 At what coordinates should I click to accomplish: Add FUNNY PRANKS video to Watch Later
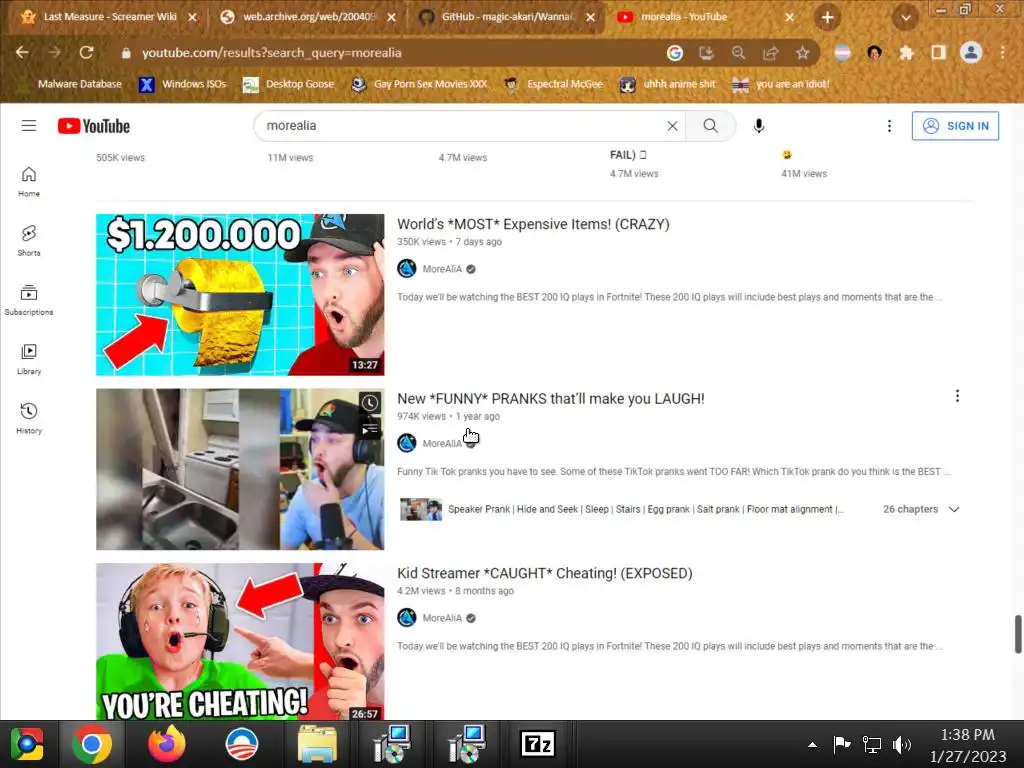coord(370,402)
